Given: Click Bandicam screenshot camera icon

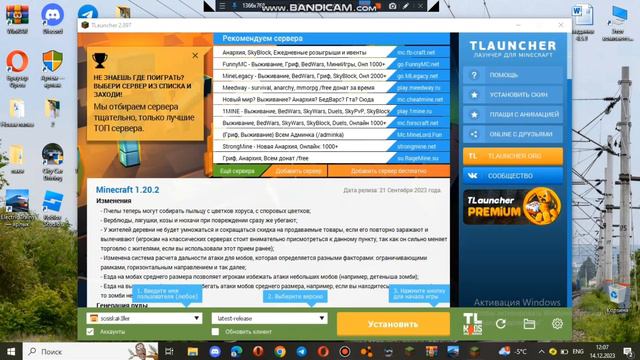Looking at the screenshot, I should [392, 6].
